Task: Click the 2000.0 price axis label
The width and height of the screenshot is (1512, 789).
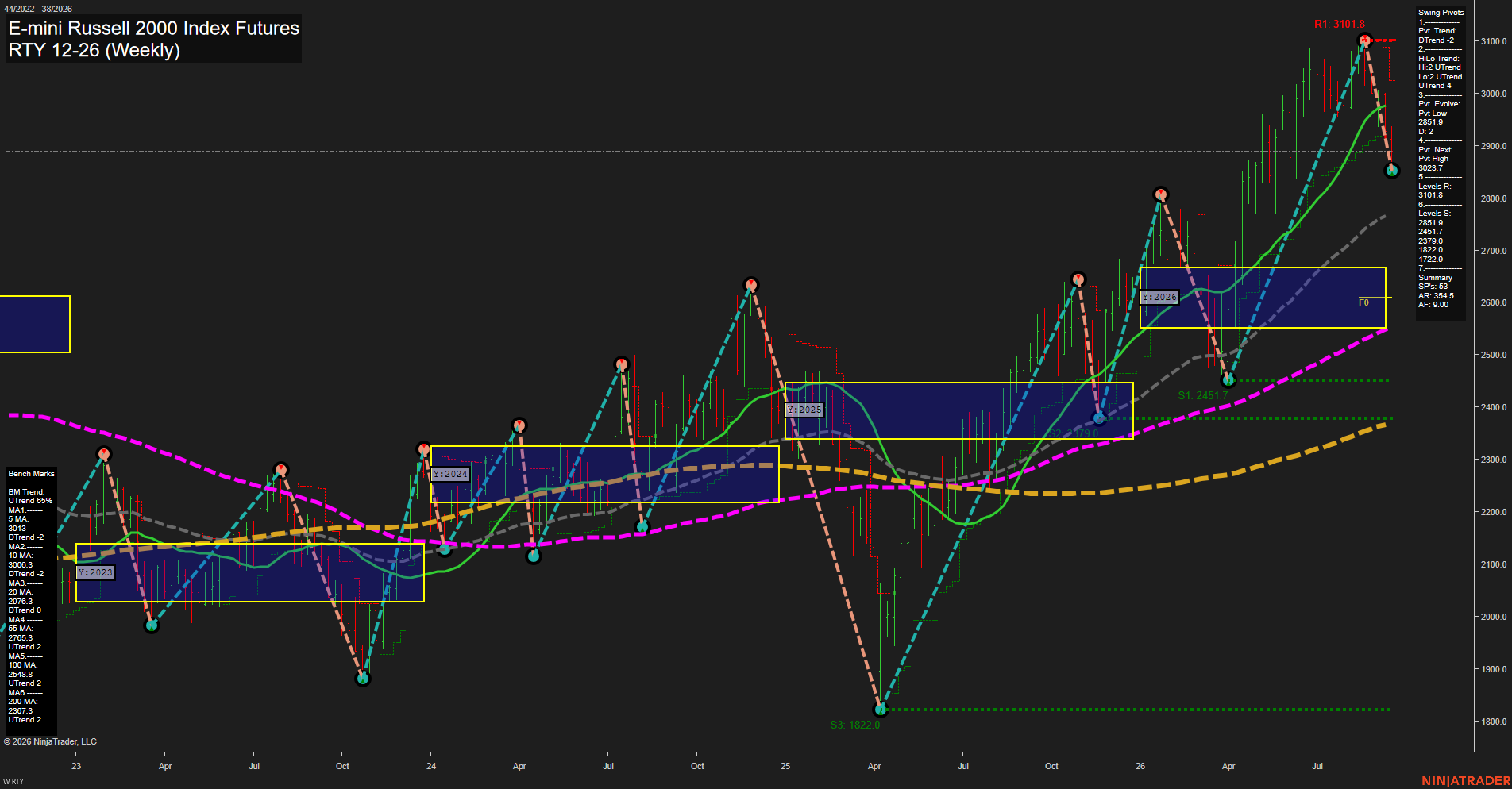Action: pyautogui.click(x=1494, y=617)
